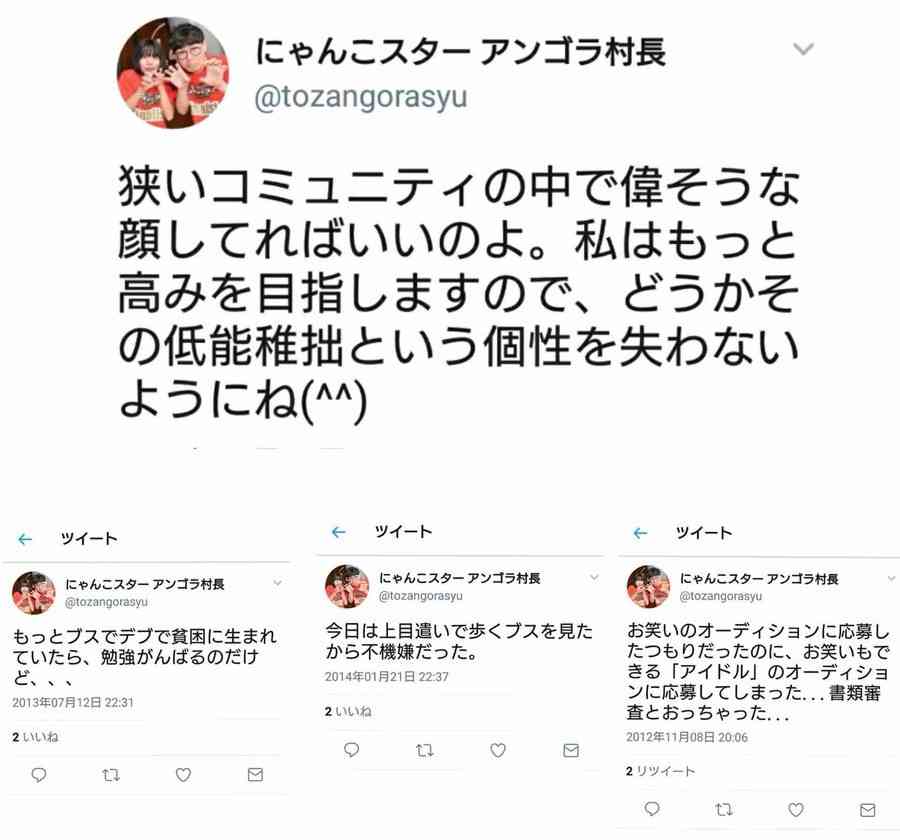
Task: Retweet the 2014年01月21日 tweet
Action: click(x=425, y=750)
